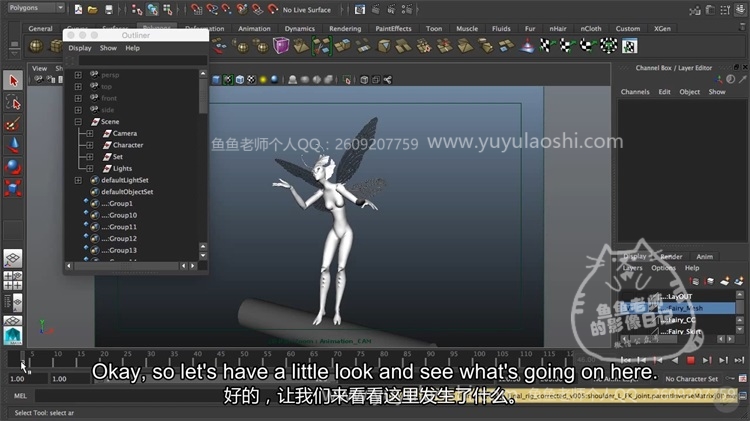This screenshot has height=421, width=750.
Task: Pick the Move tool cone icon
Action: coord(13,145)
